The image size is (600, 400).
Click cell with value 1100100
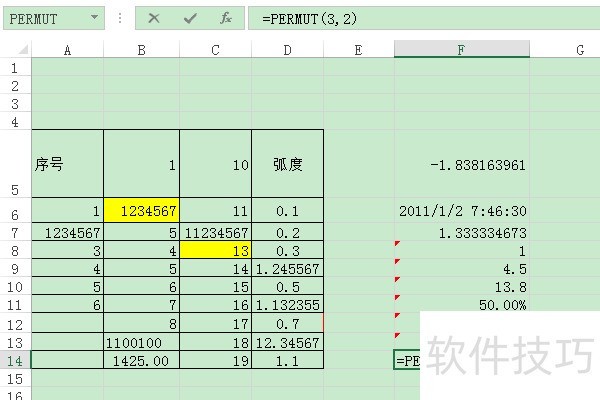[142, 342]
